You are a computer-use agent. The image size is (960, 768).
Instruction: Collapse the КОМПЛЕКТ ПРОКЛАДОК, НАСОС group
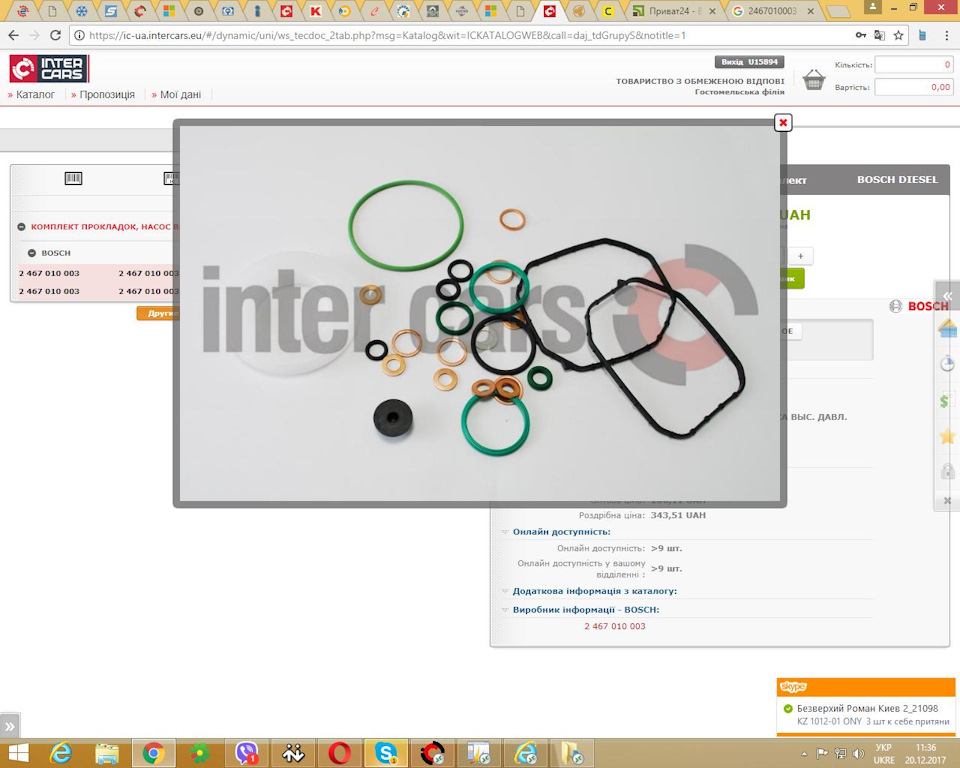[x=21, y=227]
